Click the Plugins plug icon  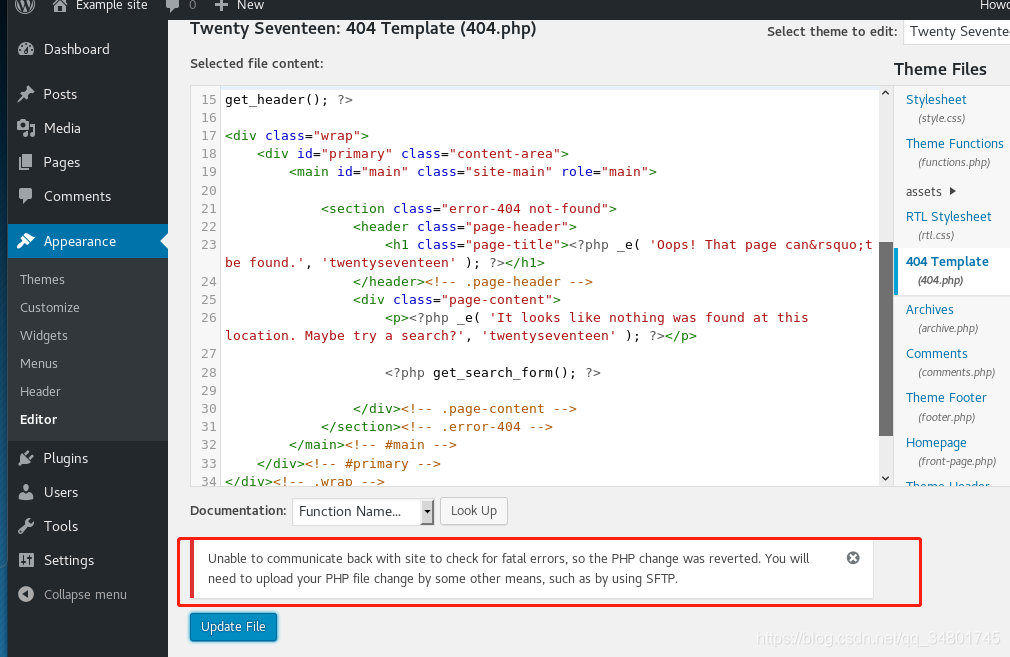(x=26, y=458)
